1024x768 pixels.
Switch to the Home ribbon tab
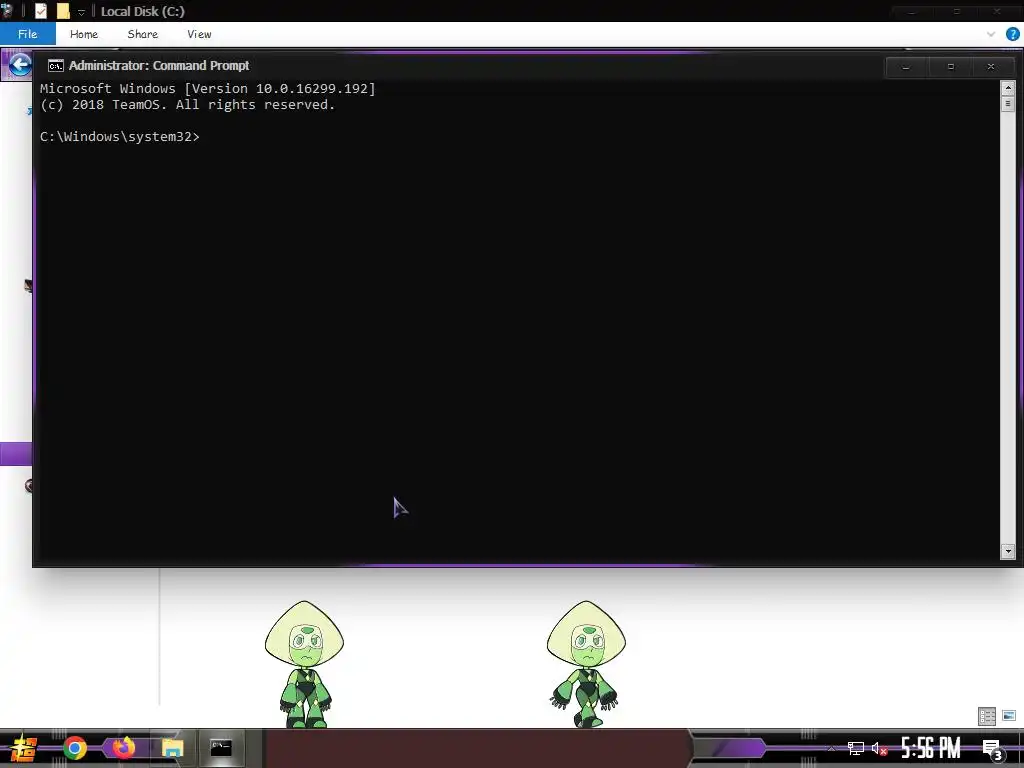[x=84, y=34]
